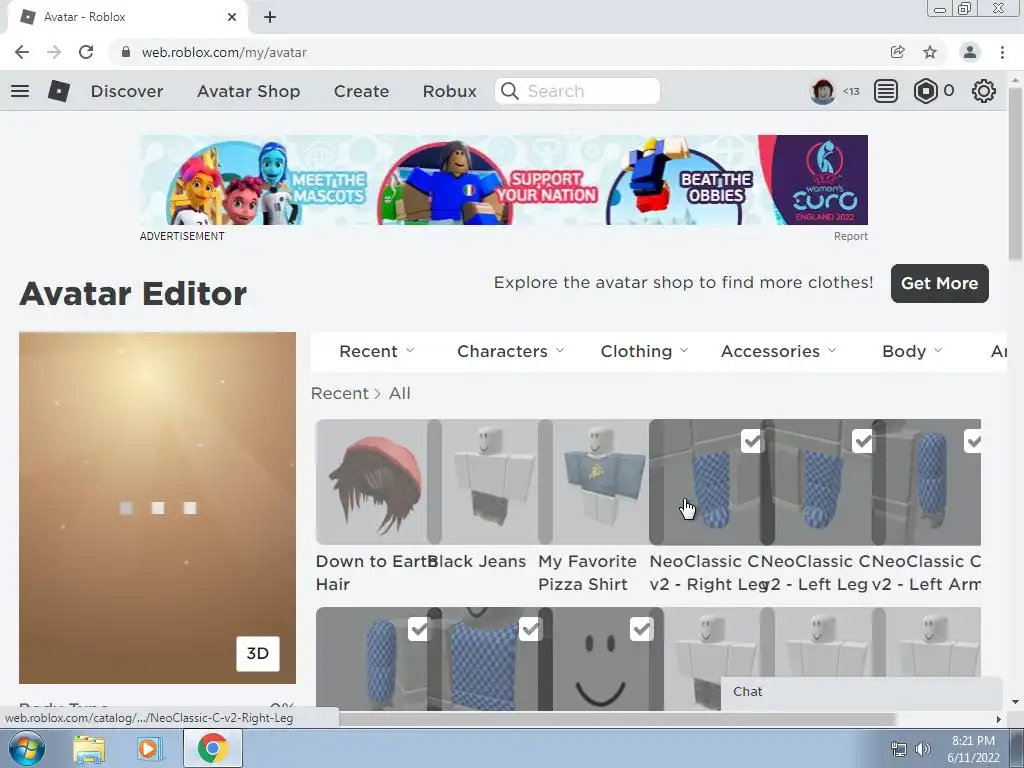The height and width of the screenshot is (768, 1024).
Task: Go back with browser back arrow
Action: point(22,52)
